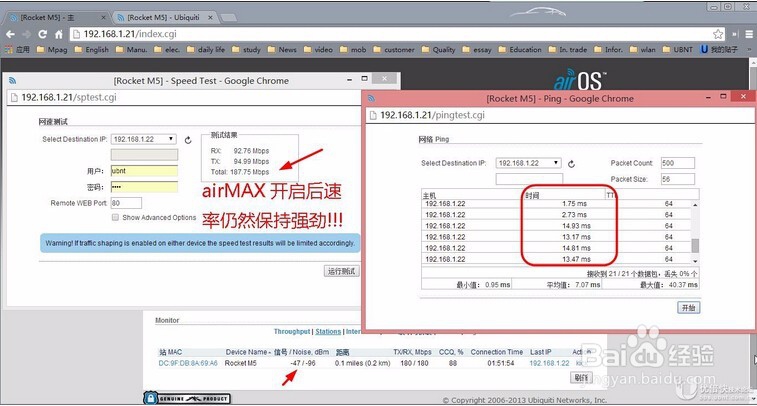This screenshot has width=757, height=406.
Task: Open the In. trade bookmarks folder
Action: pyautogui.click(x=568, y=49)
